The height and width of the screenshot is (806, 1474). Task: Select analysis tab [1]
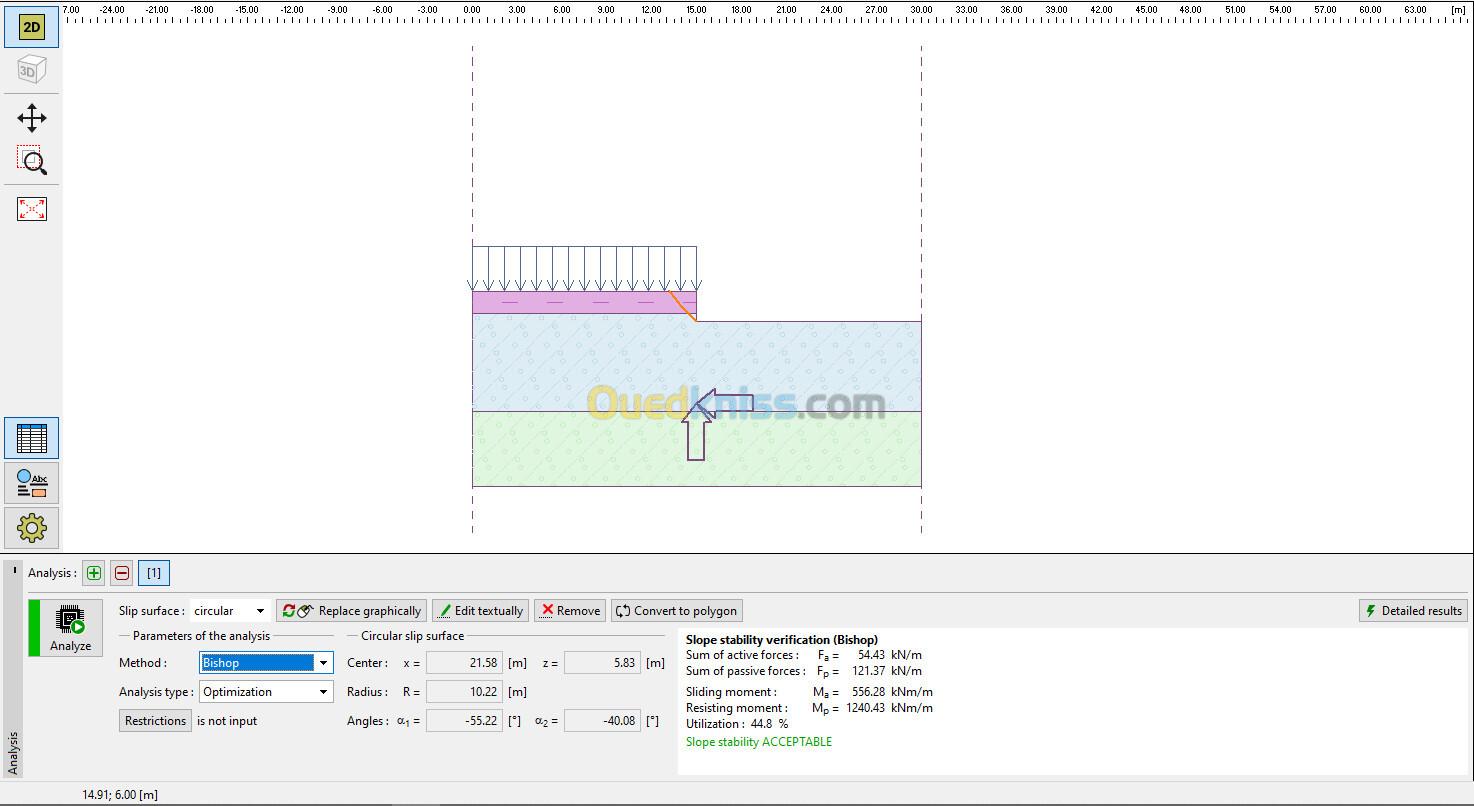(x=153, y=573)
